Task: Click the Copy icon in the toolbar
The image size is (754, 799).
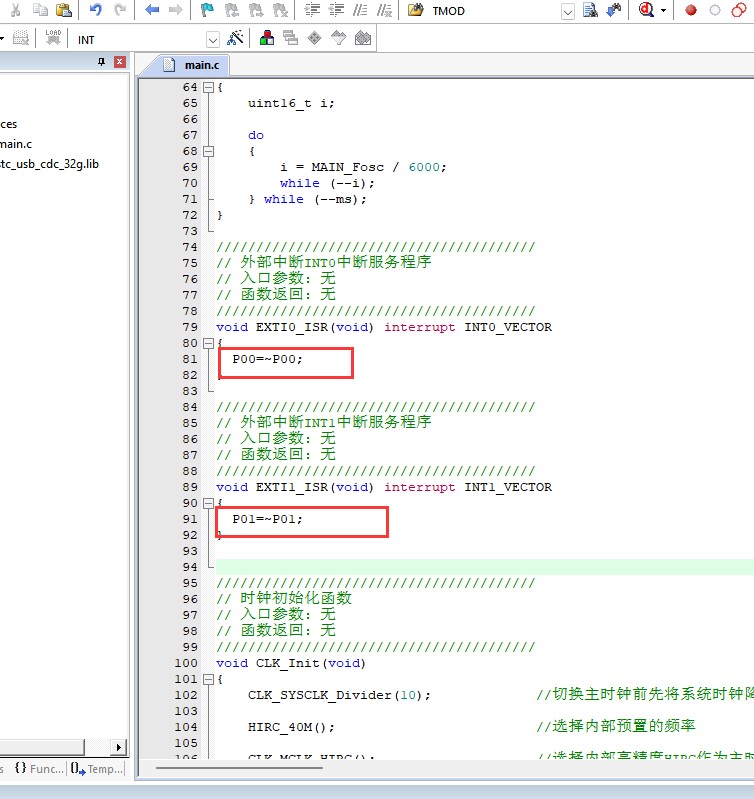Action: click(x=40, y=10)
